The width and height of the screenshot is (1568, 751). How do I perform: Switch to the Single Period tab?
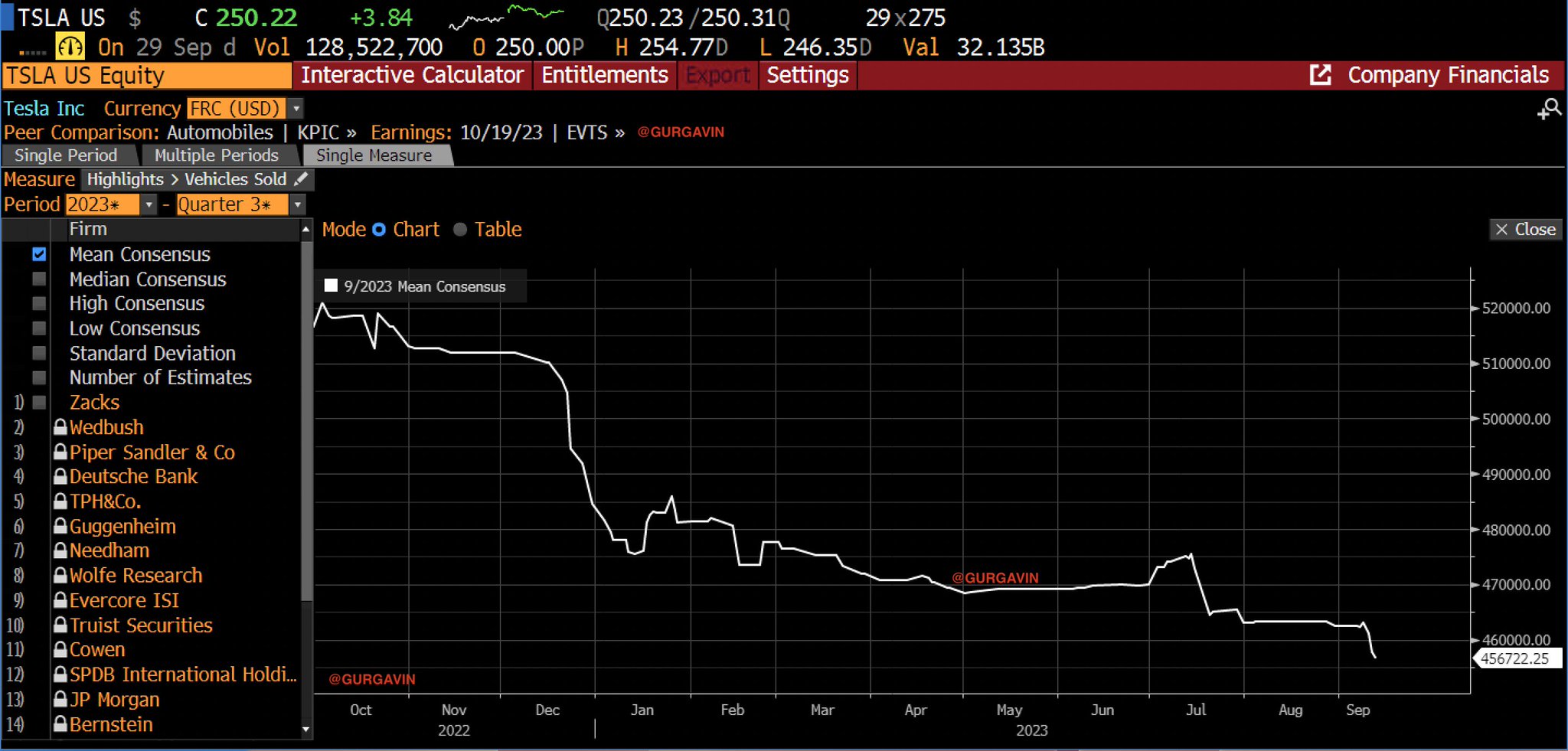point(67,155)
